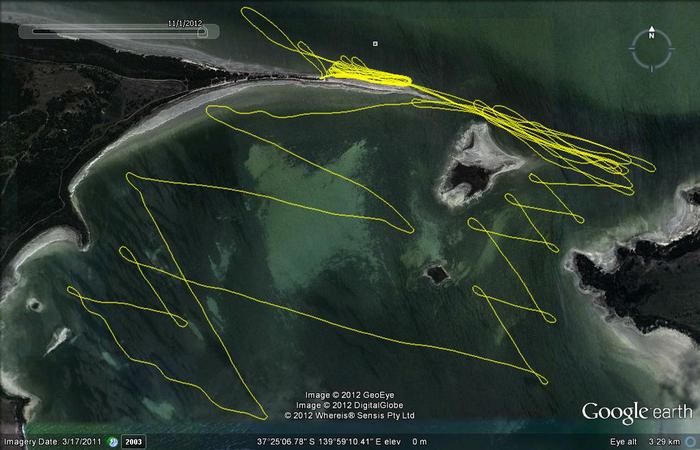This screenshot has width=700, height=450.
Task: Click the Google earth logo
Action: point(636,412)
